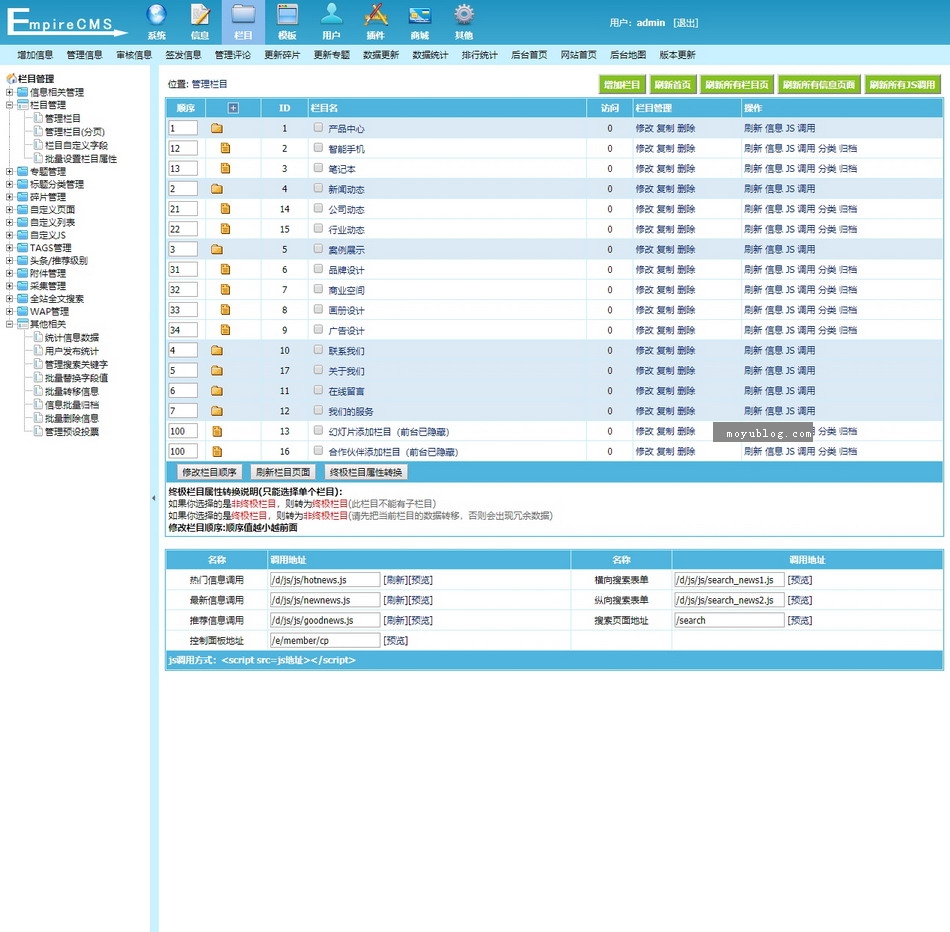Expand the WAP管理 tree node
The height and width of the screenshot is (932, 950).
(x=9, y=311)
